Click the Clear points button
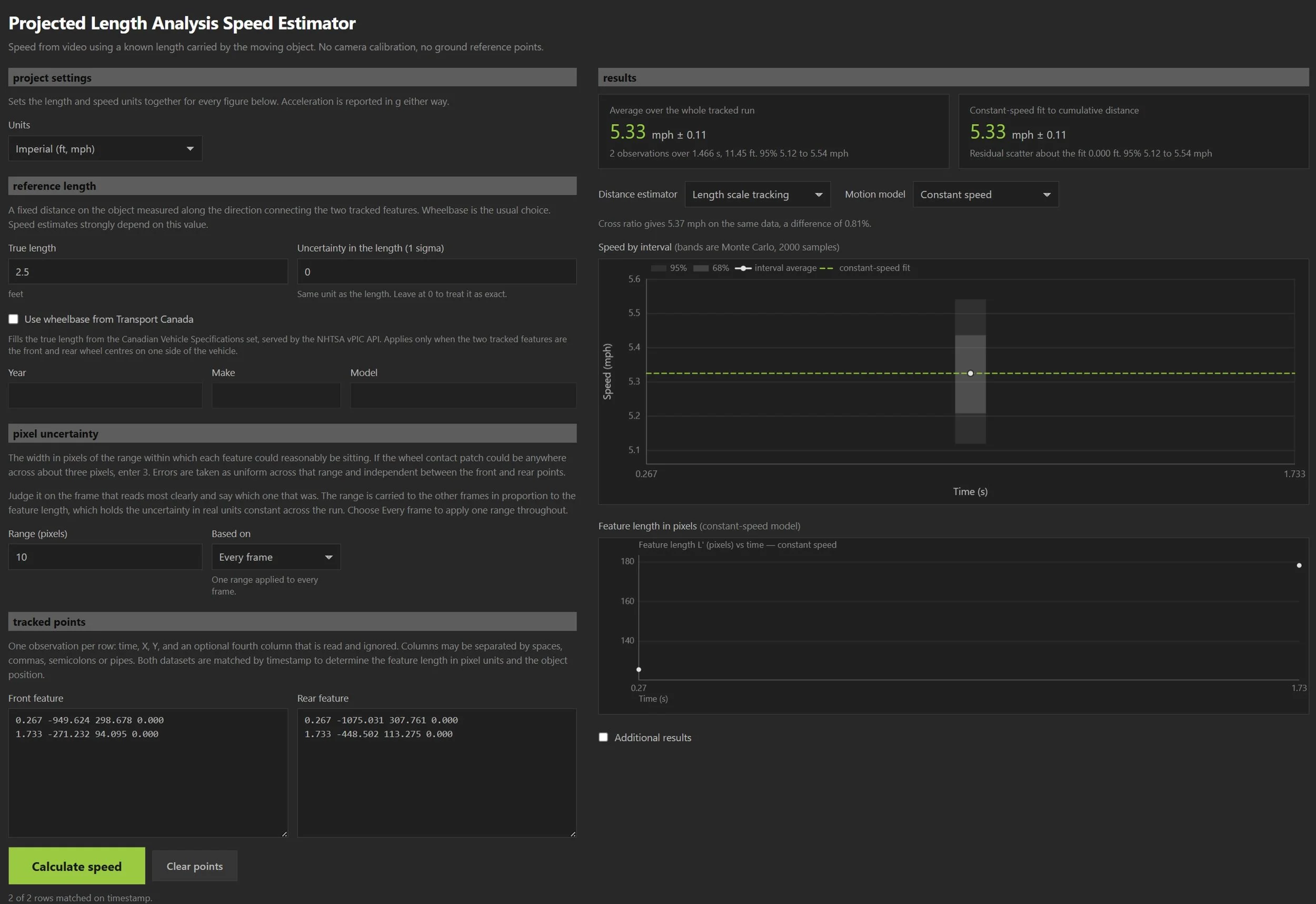 (194, 866)
